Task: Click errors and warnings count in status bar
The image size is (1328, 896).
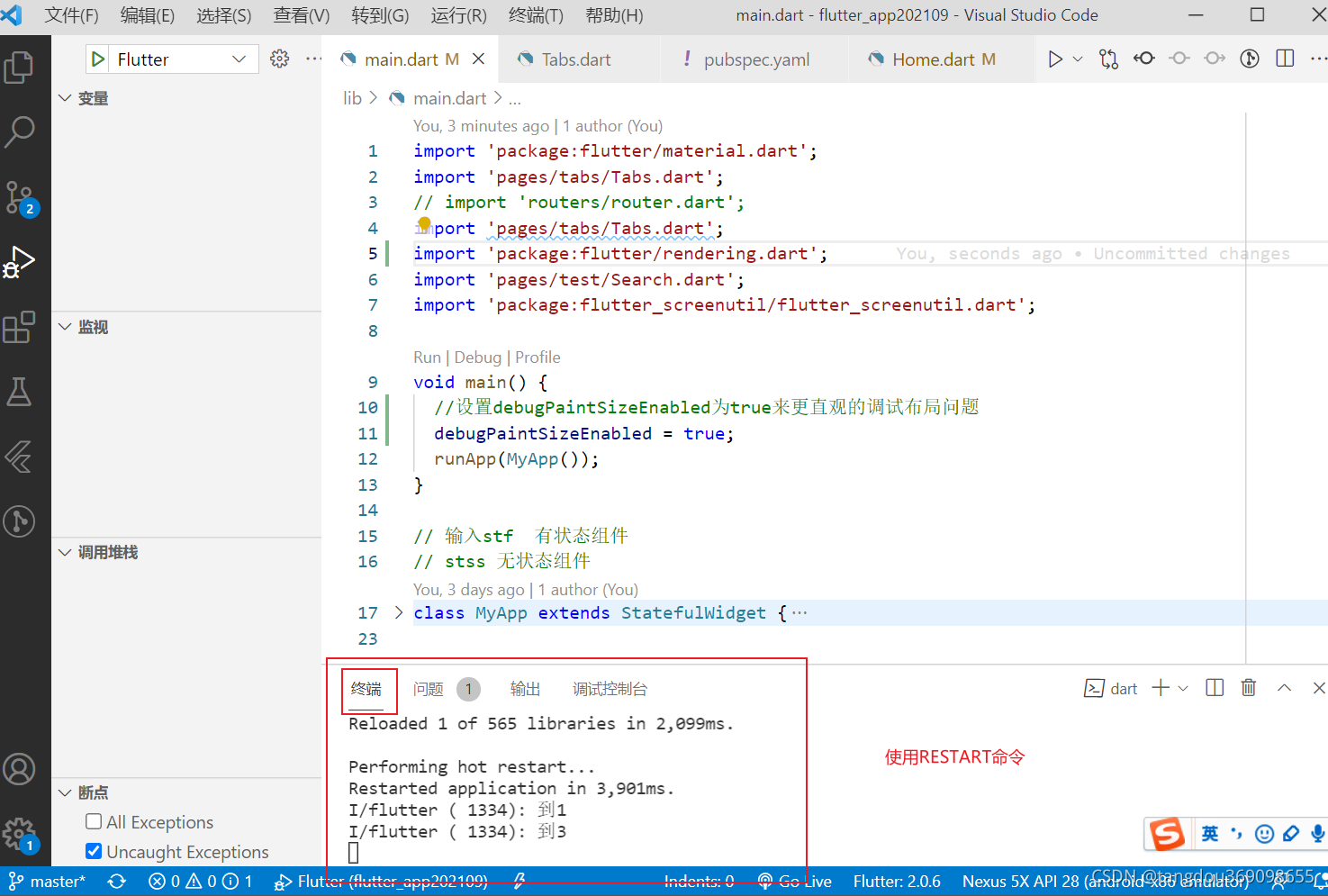Action: [x=200, y=882]
